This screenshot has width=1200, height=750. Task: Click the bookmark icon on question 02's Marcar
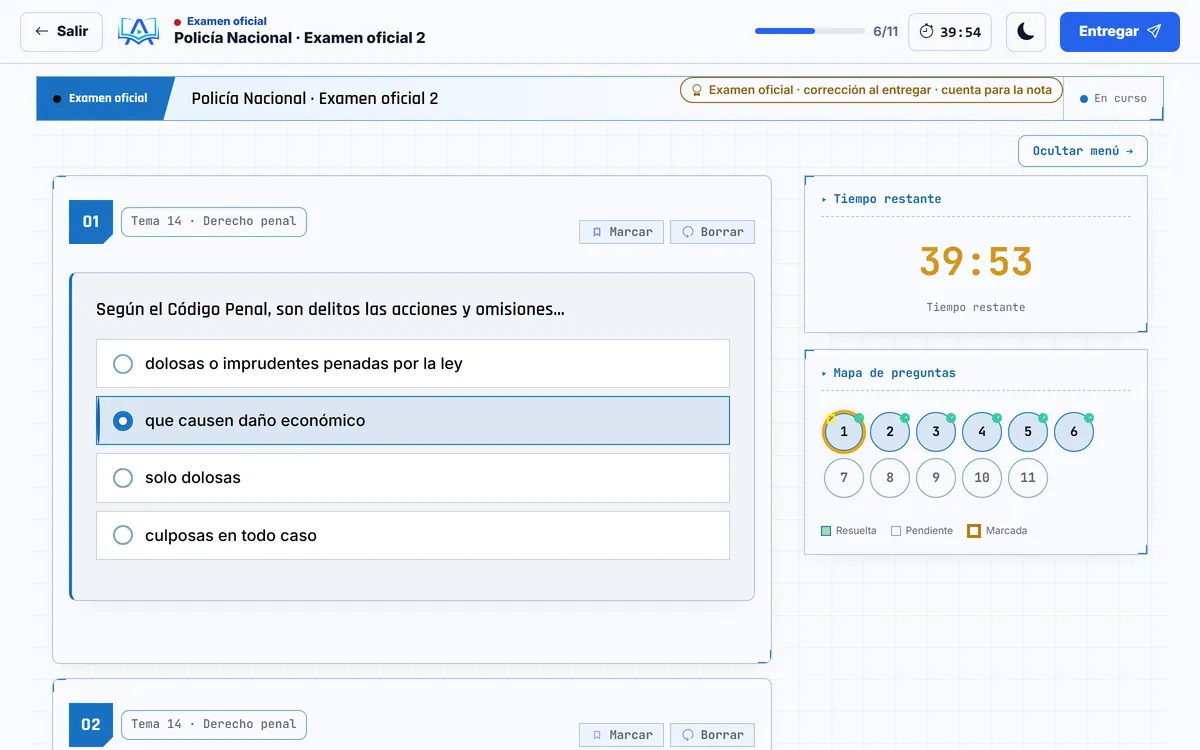pos(597,735)
